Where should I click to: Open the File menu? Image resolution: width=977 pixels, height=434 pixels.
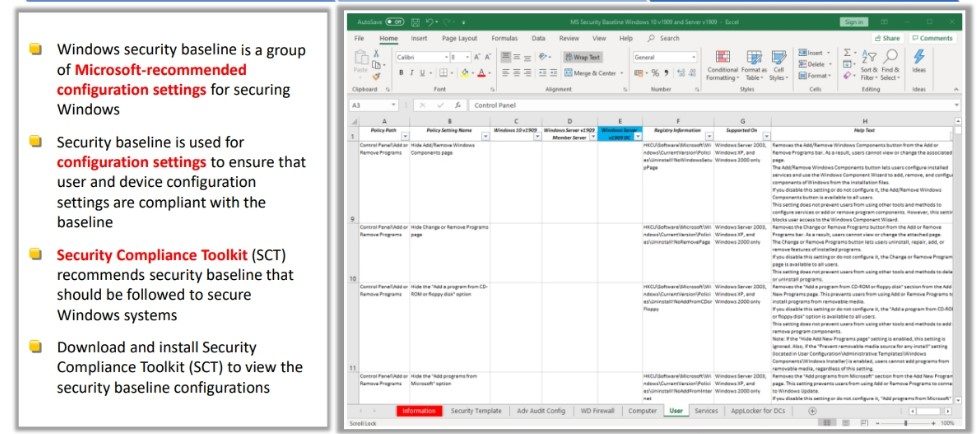click(359, 38)
